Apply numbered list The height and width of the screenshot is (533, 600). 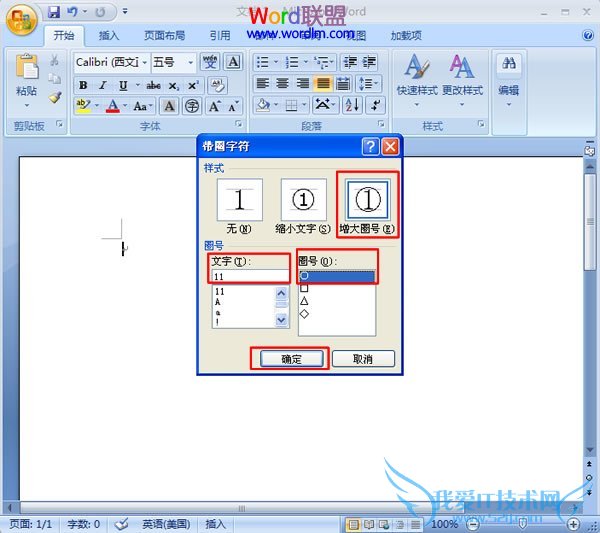coord(292,62)
